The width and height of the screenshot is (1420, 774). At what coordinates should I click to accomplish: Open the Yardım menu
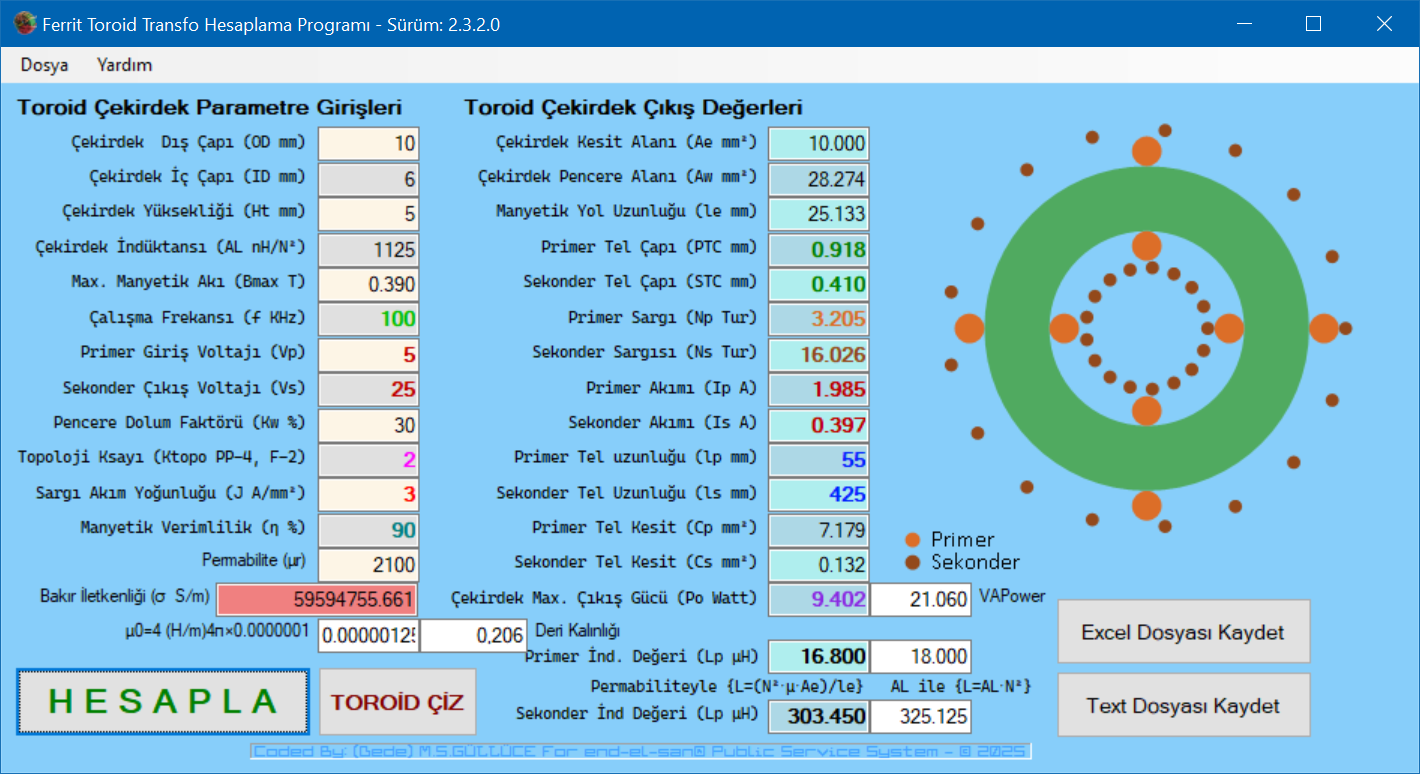point(124,65)
